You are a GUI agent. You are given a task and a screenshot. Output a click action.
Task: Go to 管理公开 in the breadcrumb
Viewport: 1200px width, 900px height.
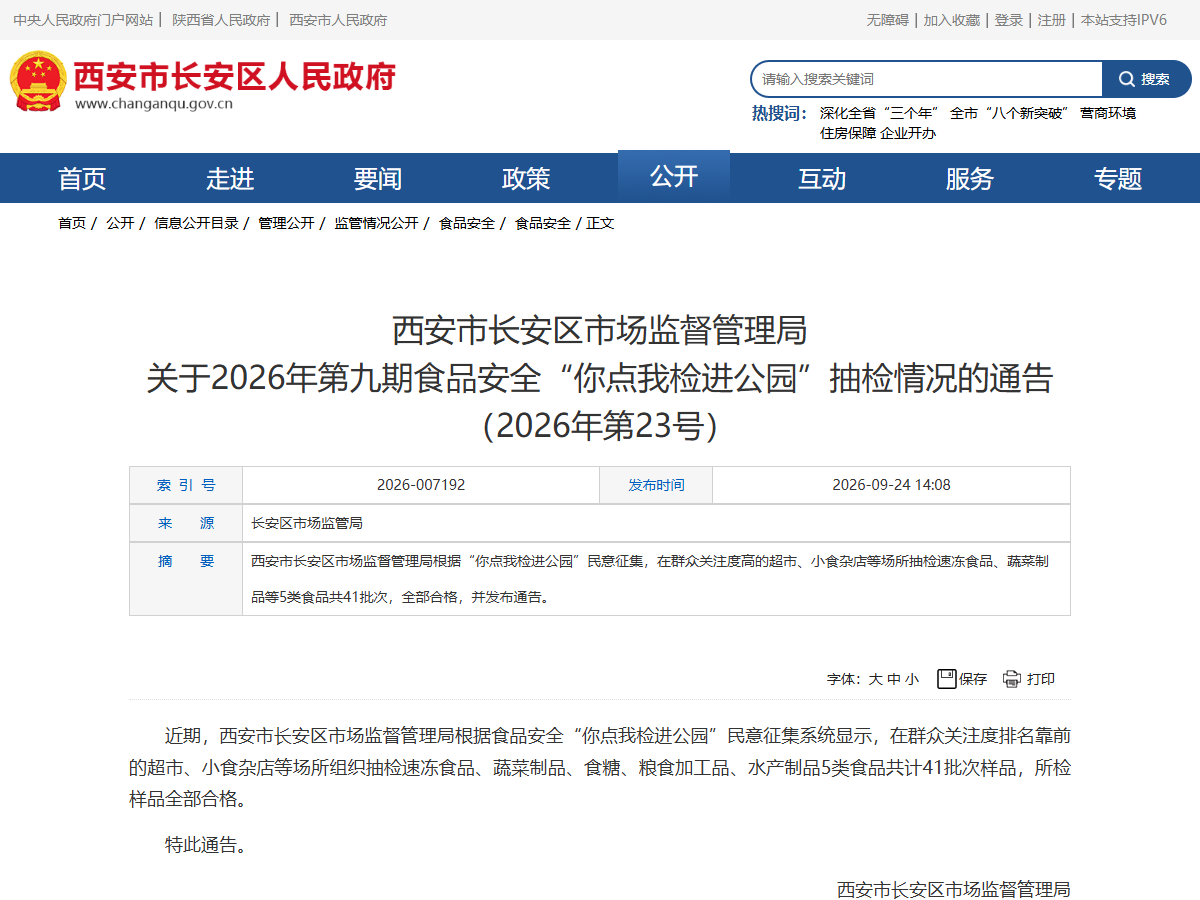tap(286, 223)
